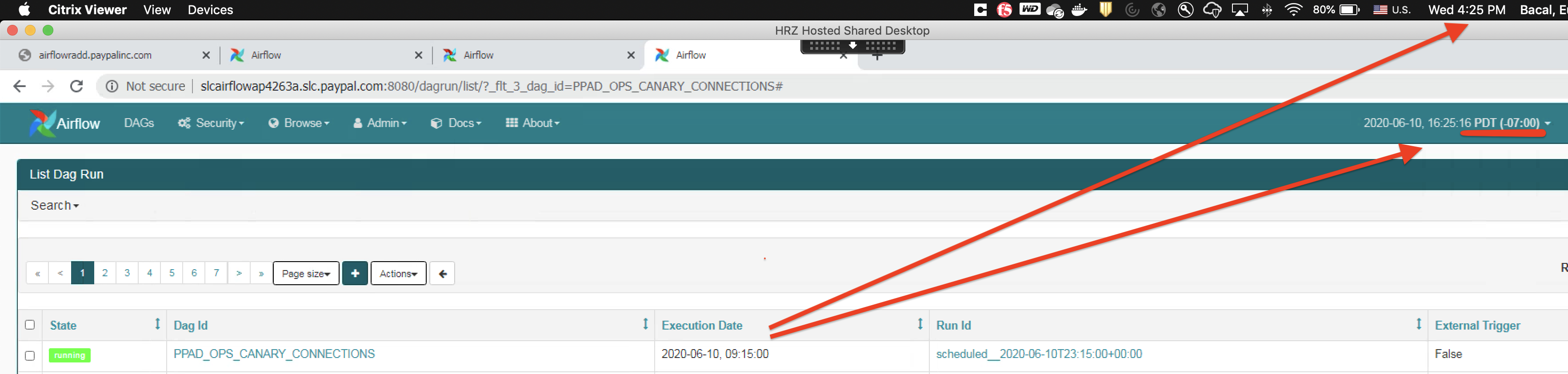Go back with the browser back arrow
This screenshot has height=374, width=1568.
[20, 86]
